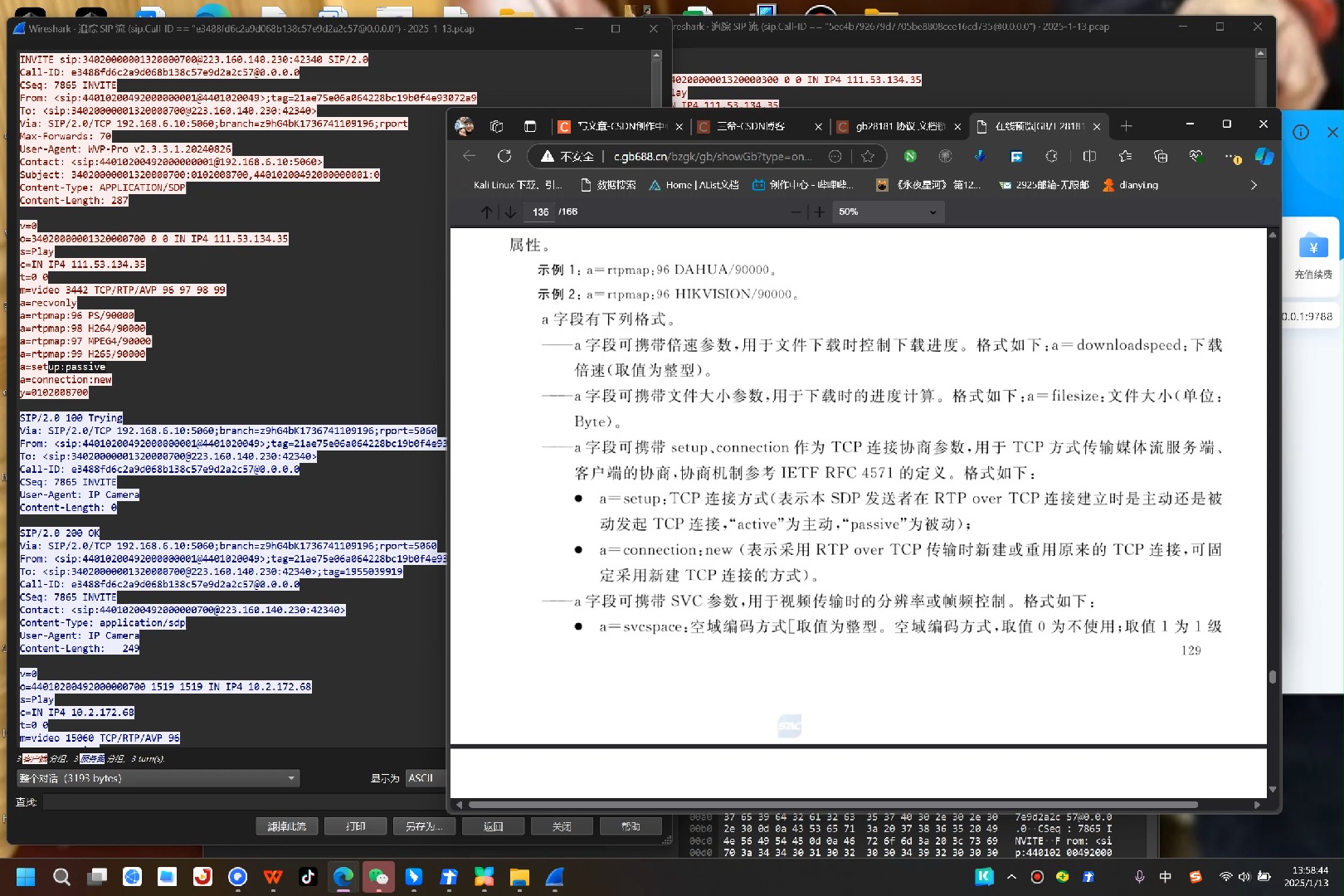Image resolution: width=1344 pixels, height=896 pixels.
Task: Click the 关闭 button in Wireshark
Action: coord(562,826)
